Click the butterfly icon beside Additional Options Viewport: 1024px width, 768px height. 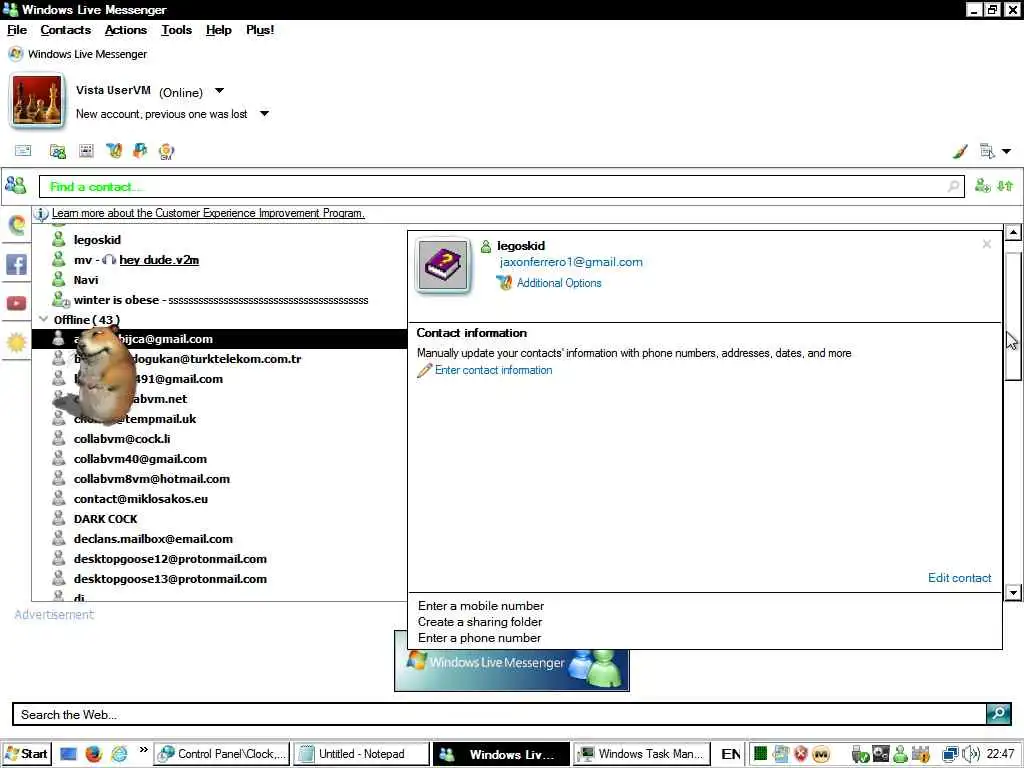click(x=504, y=283)
